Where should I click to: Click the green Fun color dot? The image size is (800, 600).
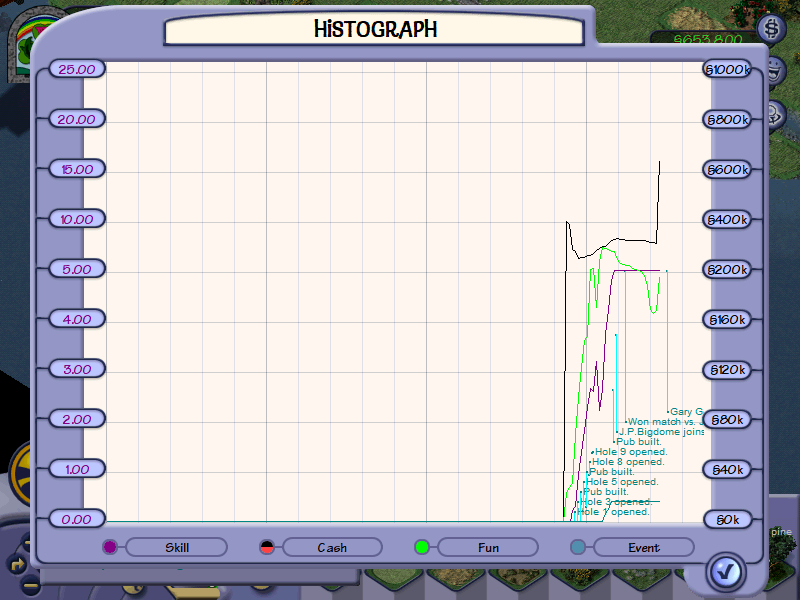[x=422, y=547]
